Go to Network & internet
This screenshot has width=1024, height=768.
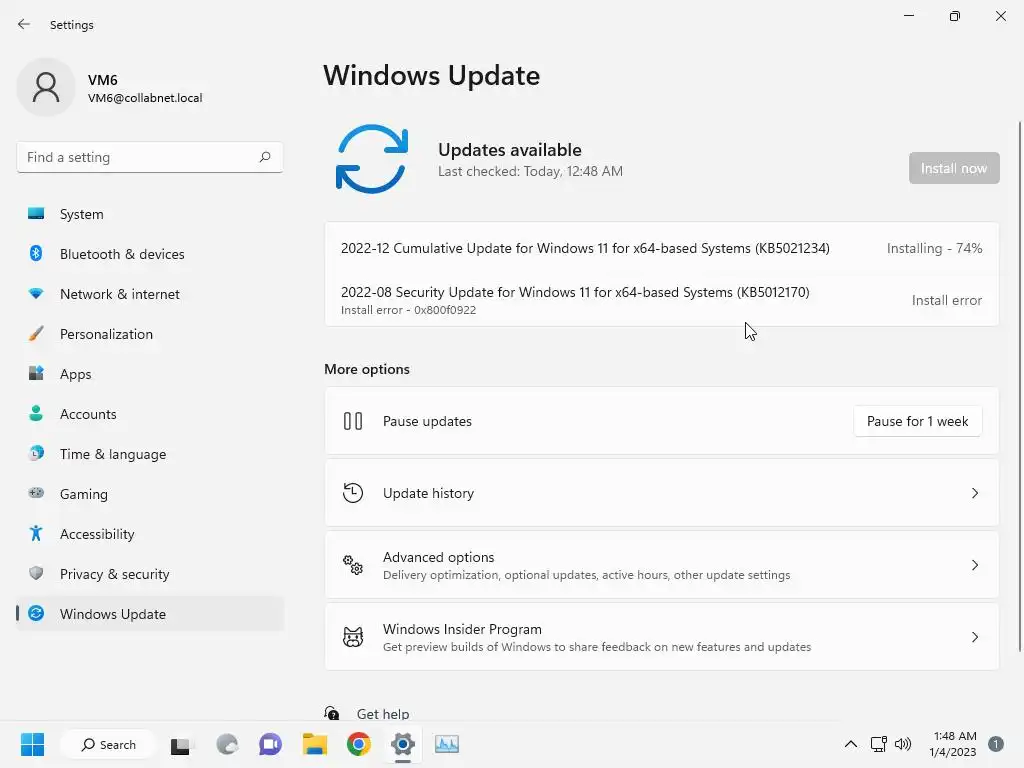(150, 294)
